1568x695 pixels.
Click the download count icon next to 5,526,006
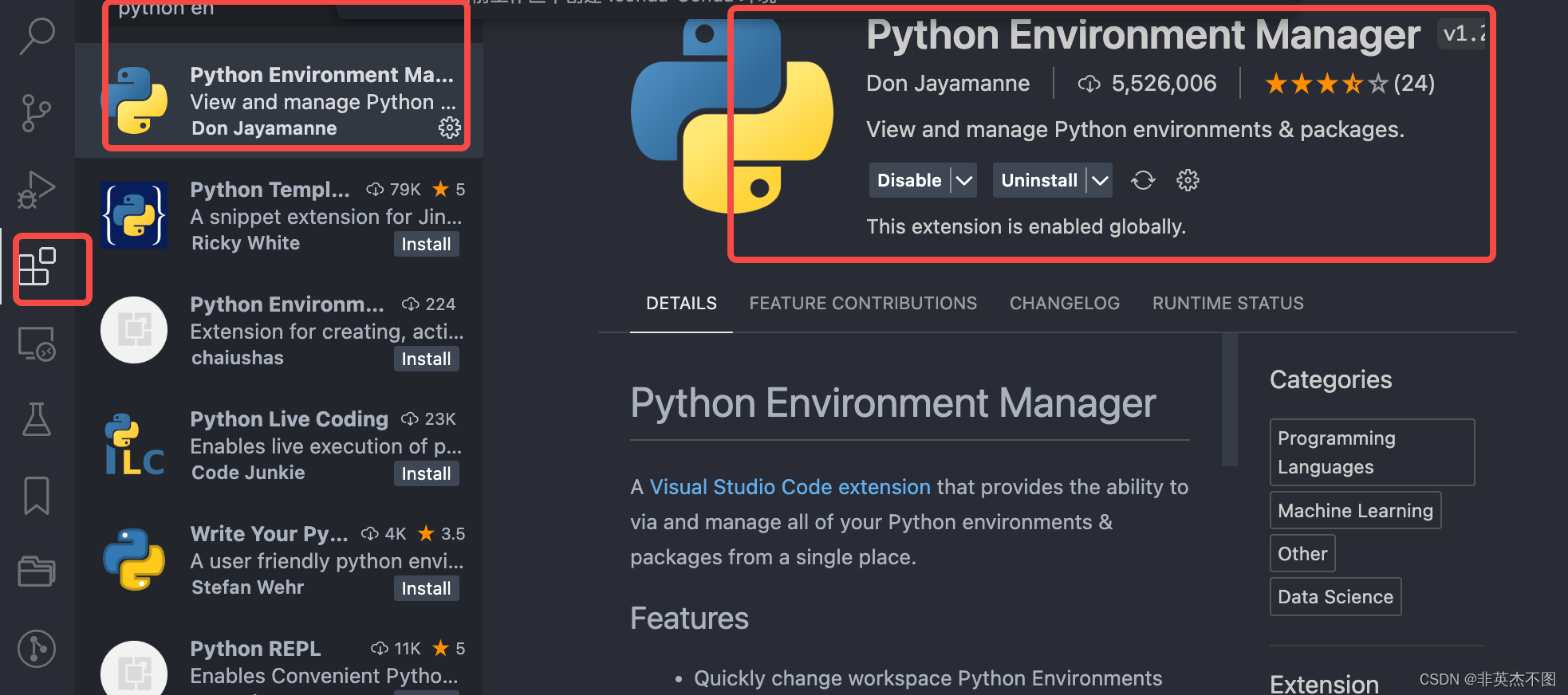pos(1089,84)
